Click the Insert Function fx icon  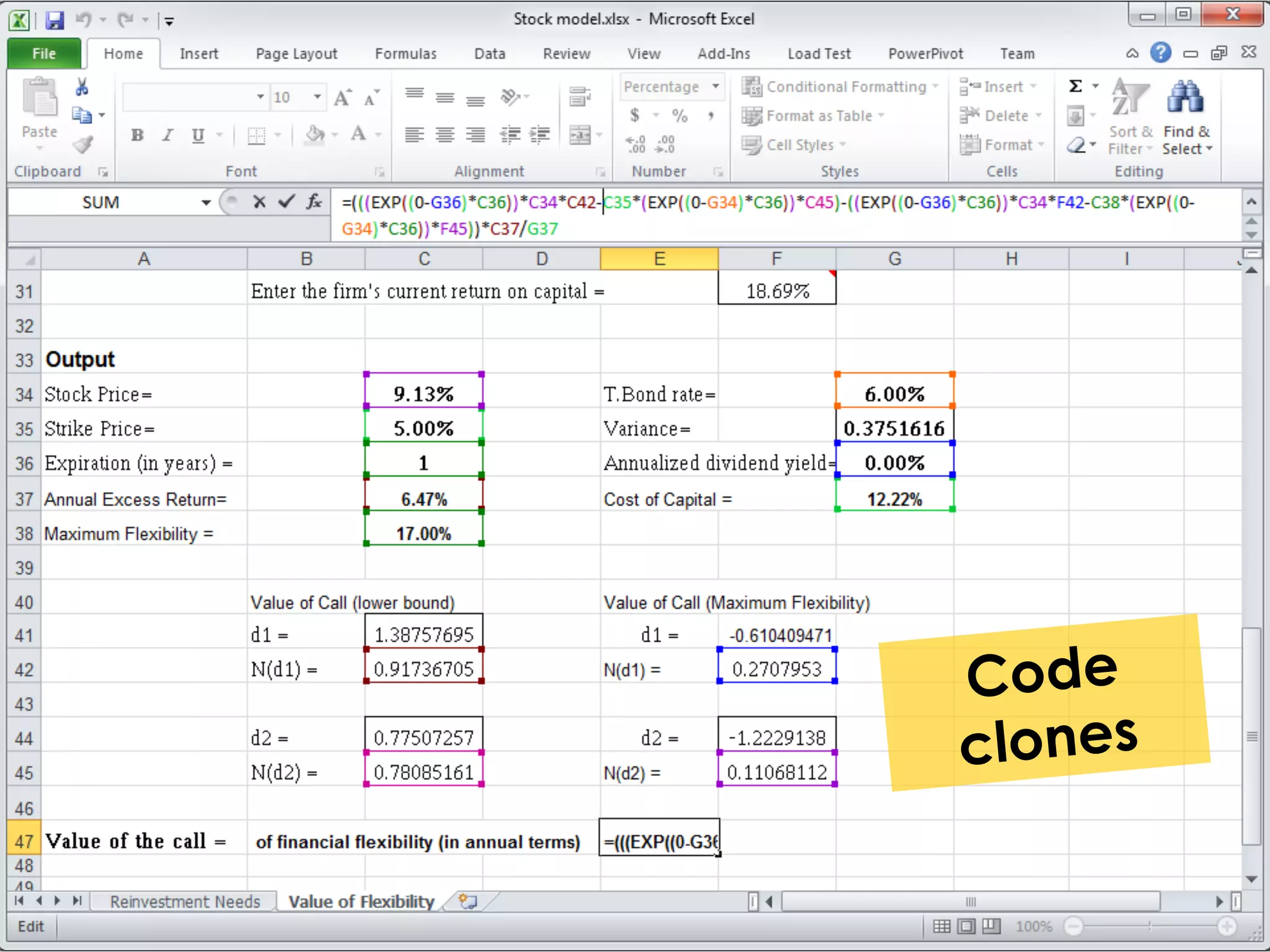coord(314,202)
